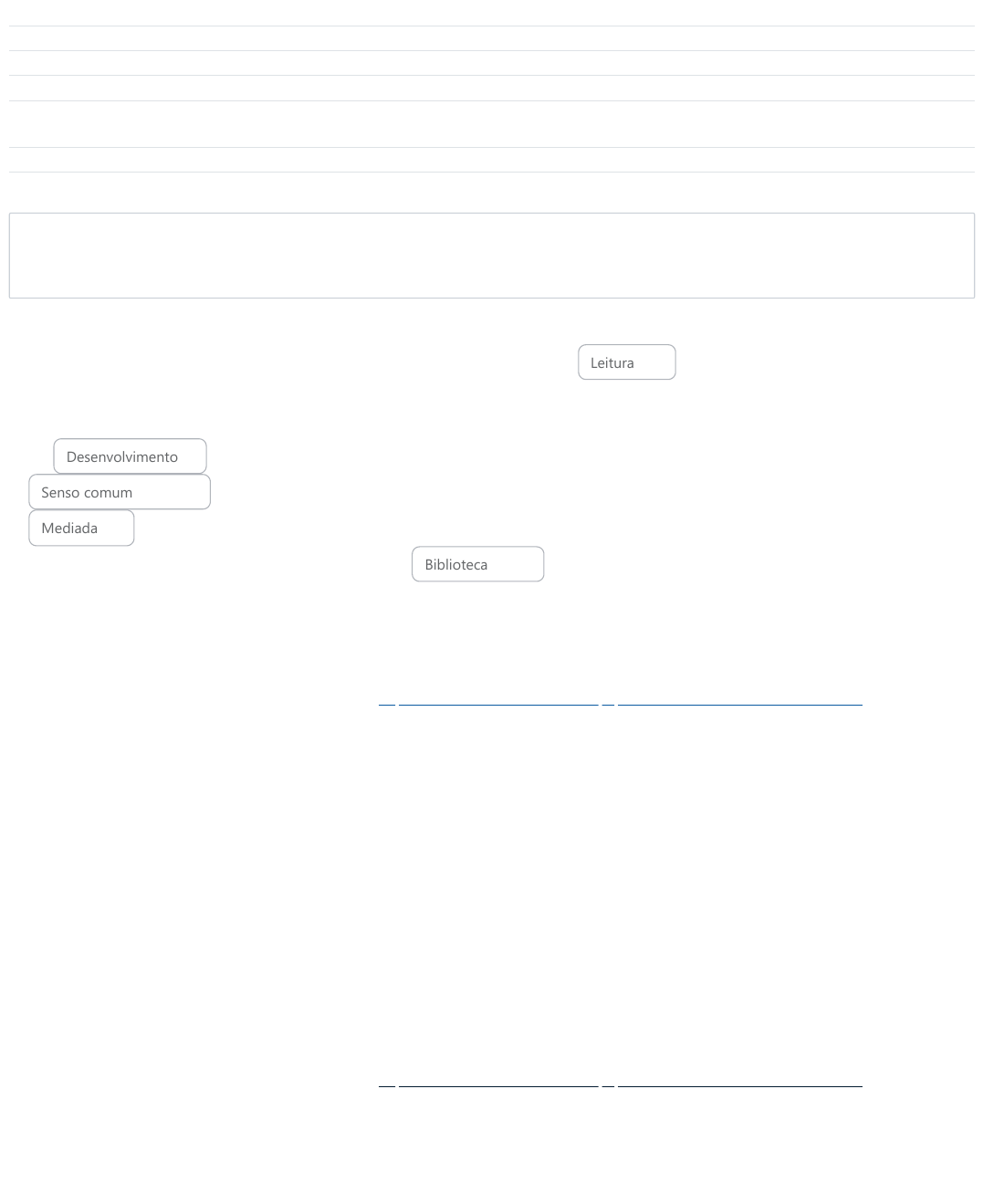Pick the Senso comum word box
This screenshot has width=983, height=1204.
(120, 492)
